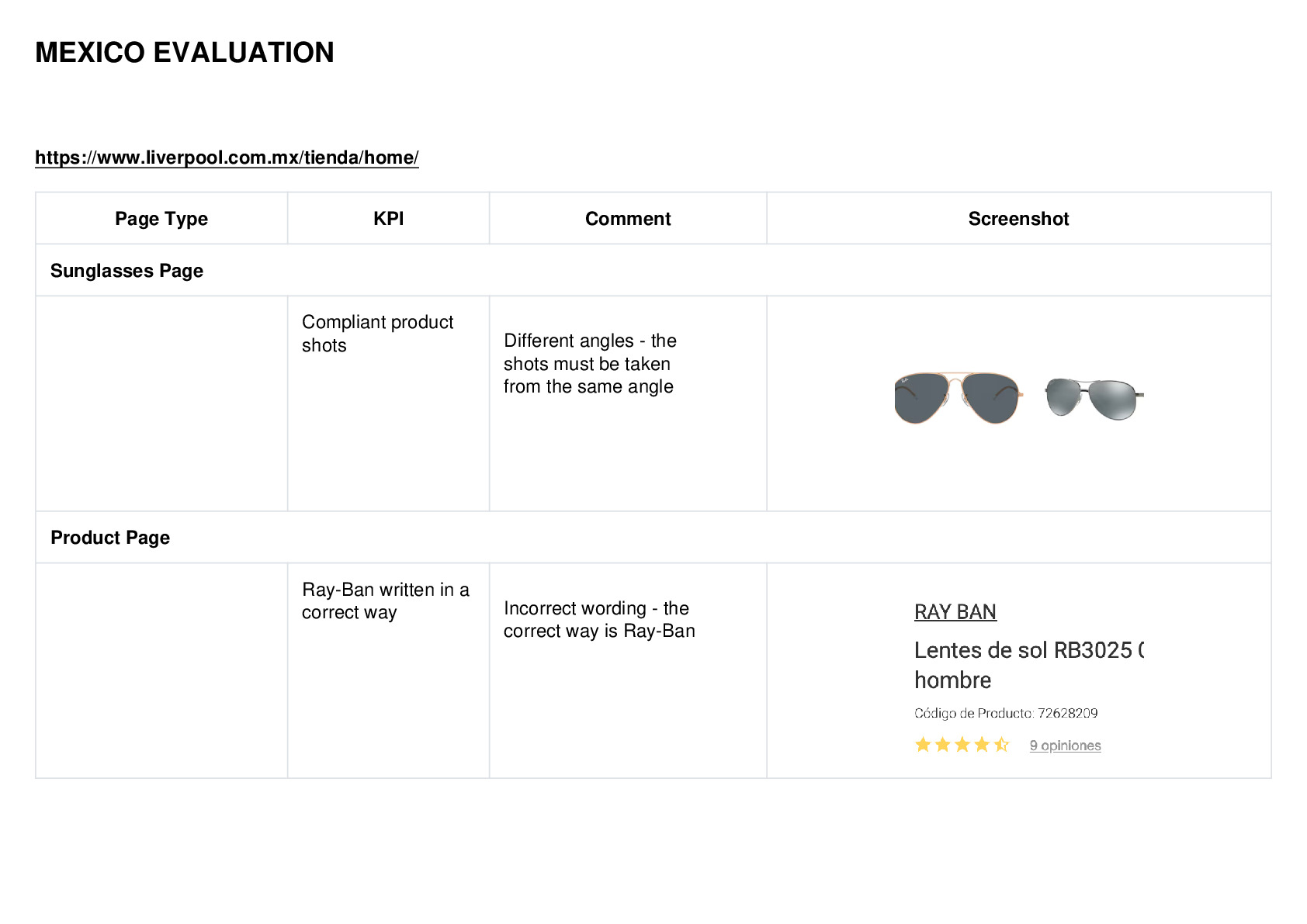This screenshot has width=1307, height=924.
Task: Click the Screenshot column header
Action: click(1018, 219)
